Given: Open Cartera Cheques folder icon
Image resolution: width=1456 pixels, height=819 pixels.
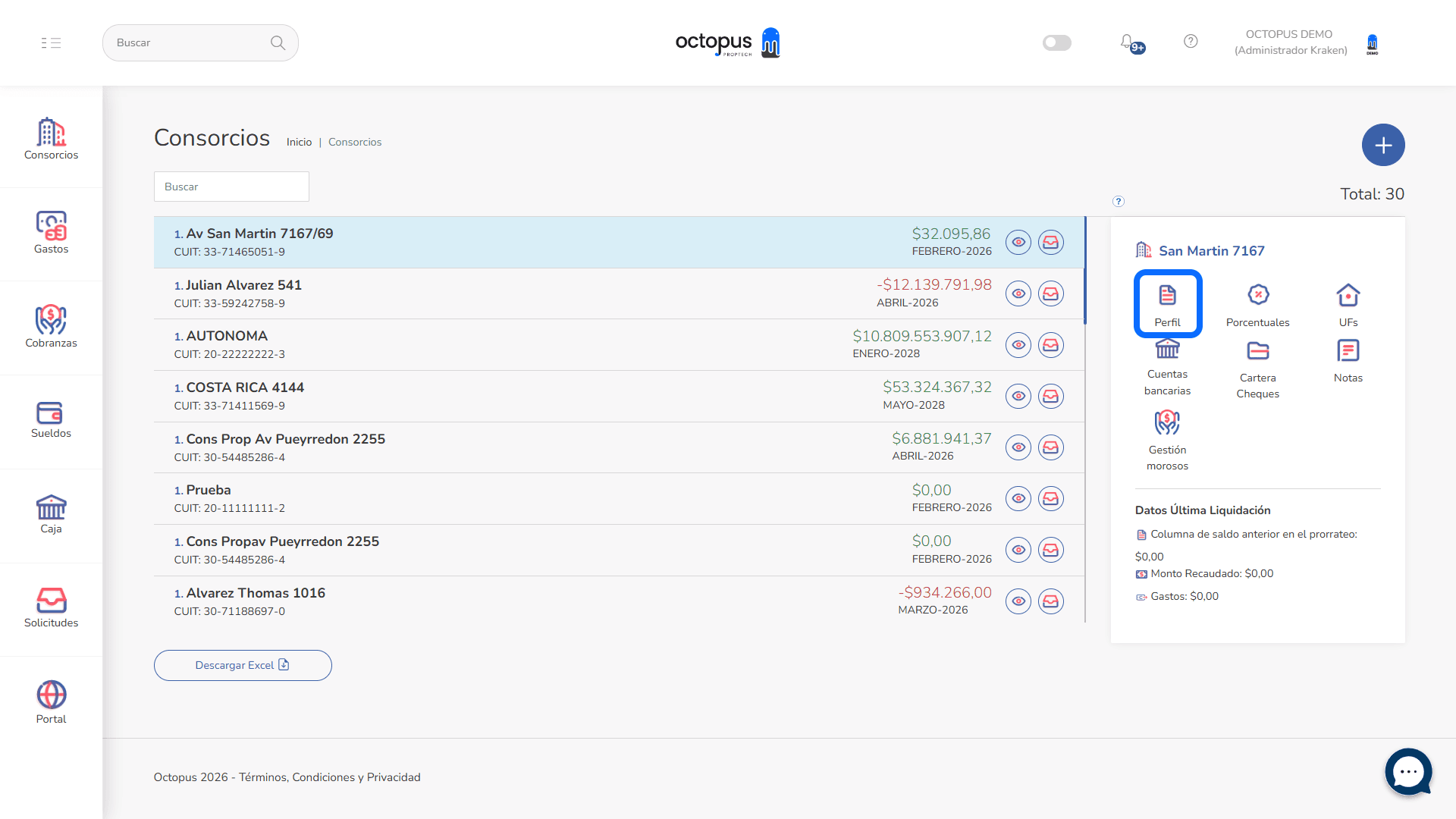Looking at the screenshot, I should pos(1257,351).
